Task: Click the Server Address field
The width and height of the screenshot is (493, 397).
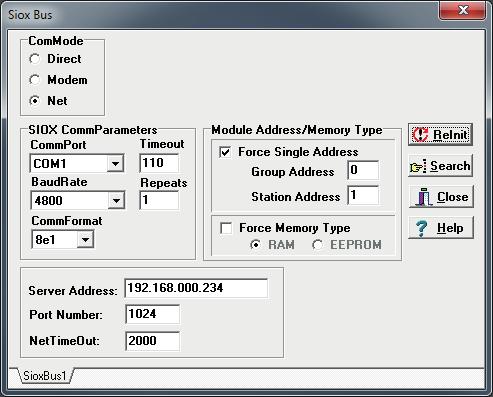Action: [x=196, y=288]
